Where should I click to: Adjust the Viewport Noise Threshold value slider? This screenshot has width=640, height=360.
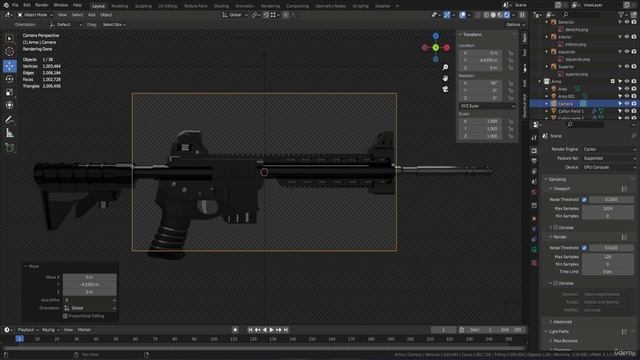click(611, 200)
